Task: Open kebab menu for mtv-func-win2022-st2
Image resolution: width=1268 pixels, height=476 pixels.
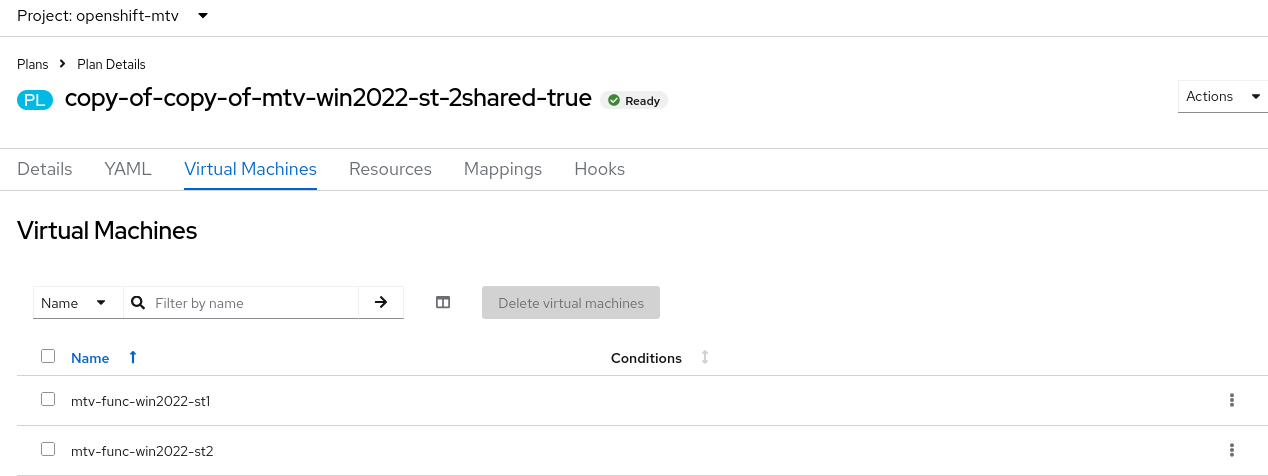Action: (1231, 451)
